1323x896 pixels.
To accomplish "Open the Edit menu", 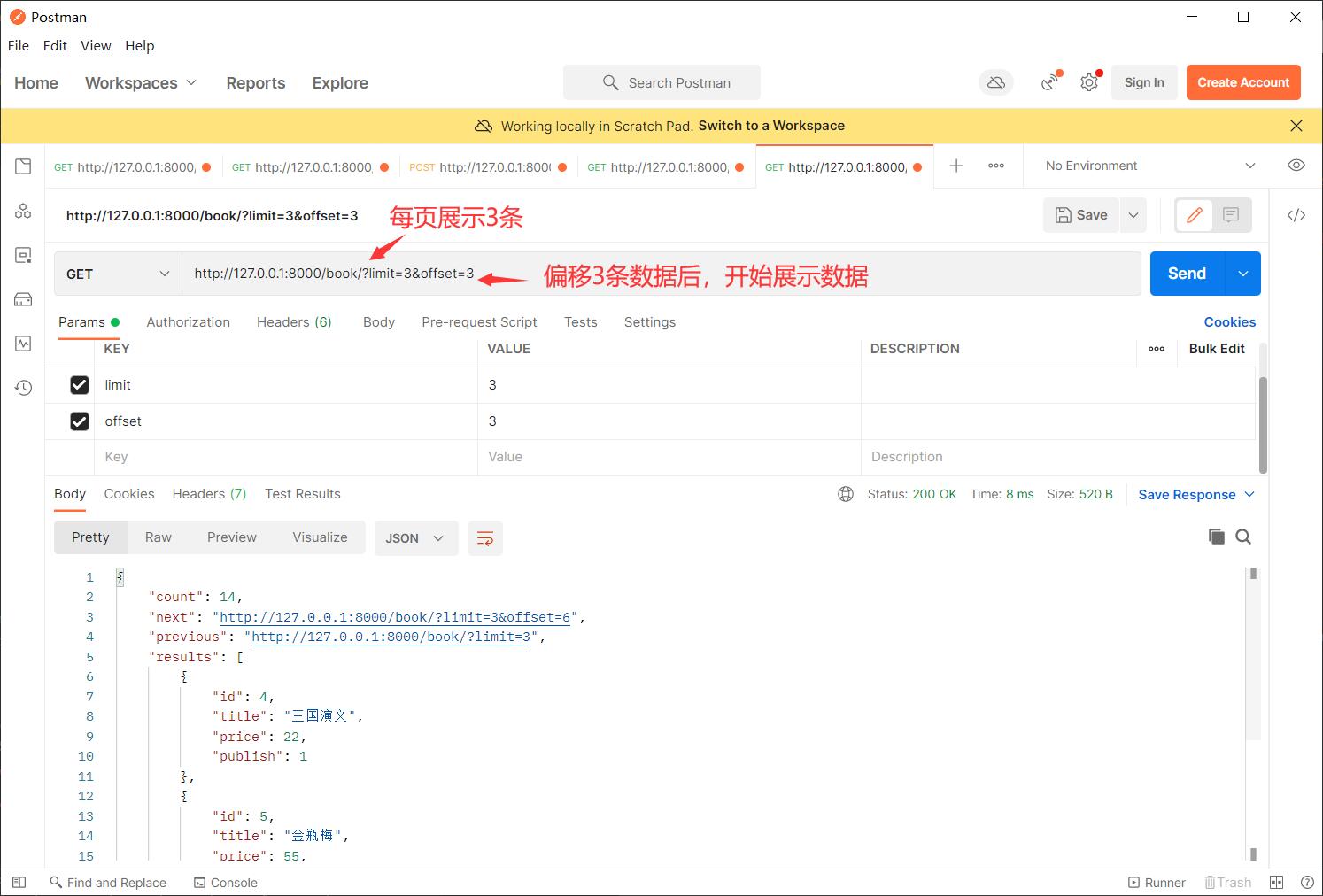I will (55, 45).
